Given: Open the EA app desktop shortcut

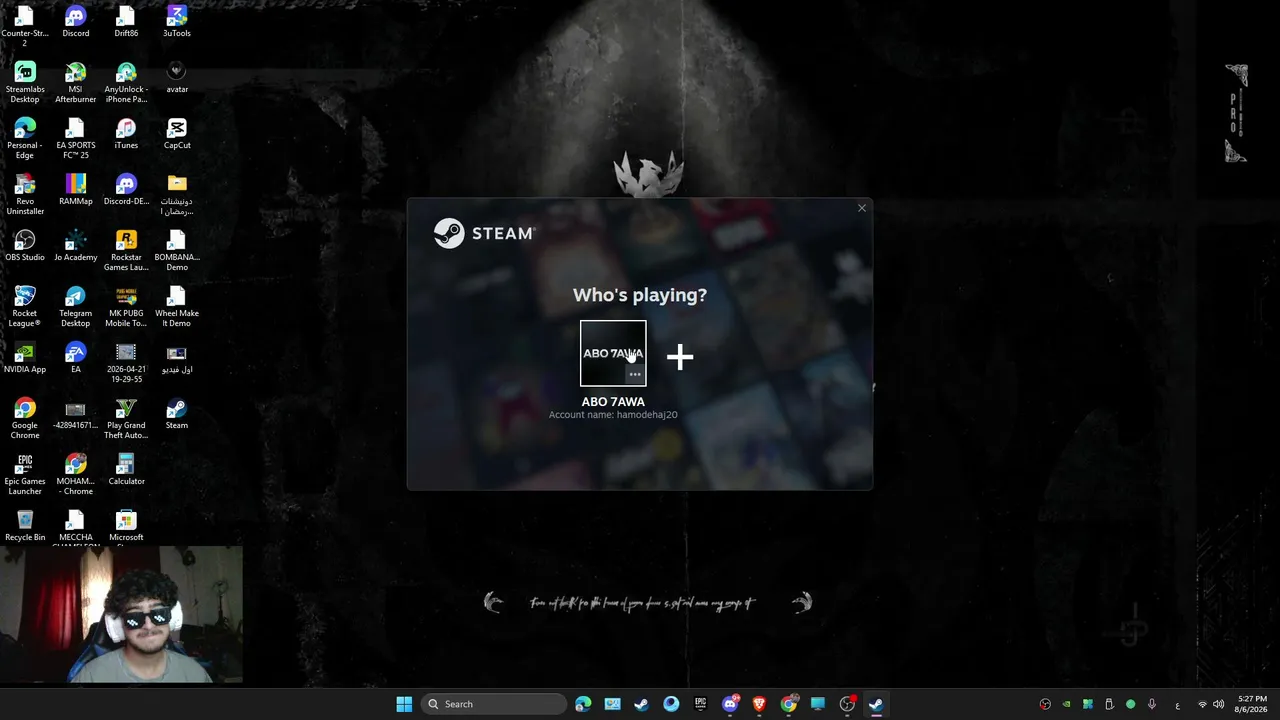Looking at the screenshot, I should (75, 358).
